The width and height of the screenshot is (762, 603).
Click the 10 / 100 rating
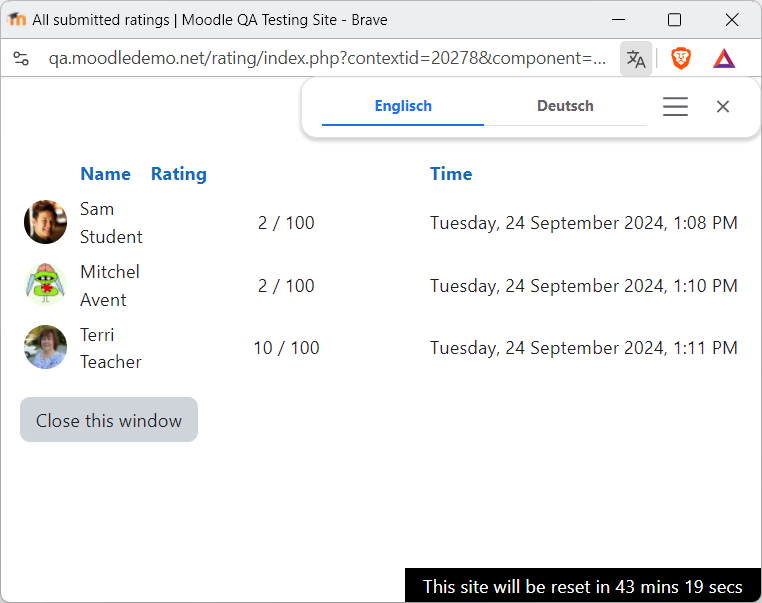(x=286, y=348)
